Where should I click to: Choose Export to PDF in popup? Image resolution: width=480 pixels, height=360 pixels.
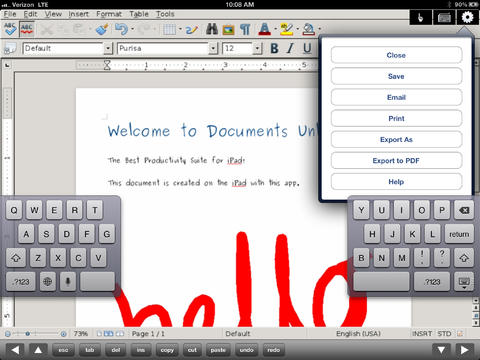[396, 161]
